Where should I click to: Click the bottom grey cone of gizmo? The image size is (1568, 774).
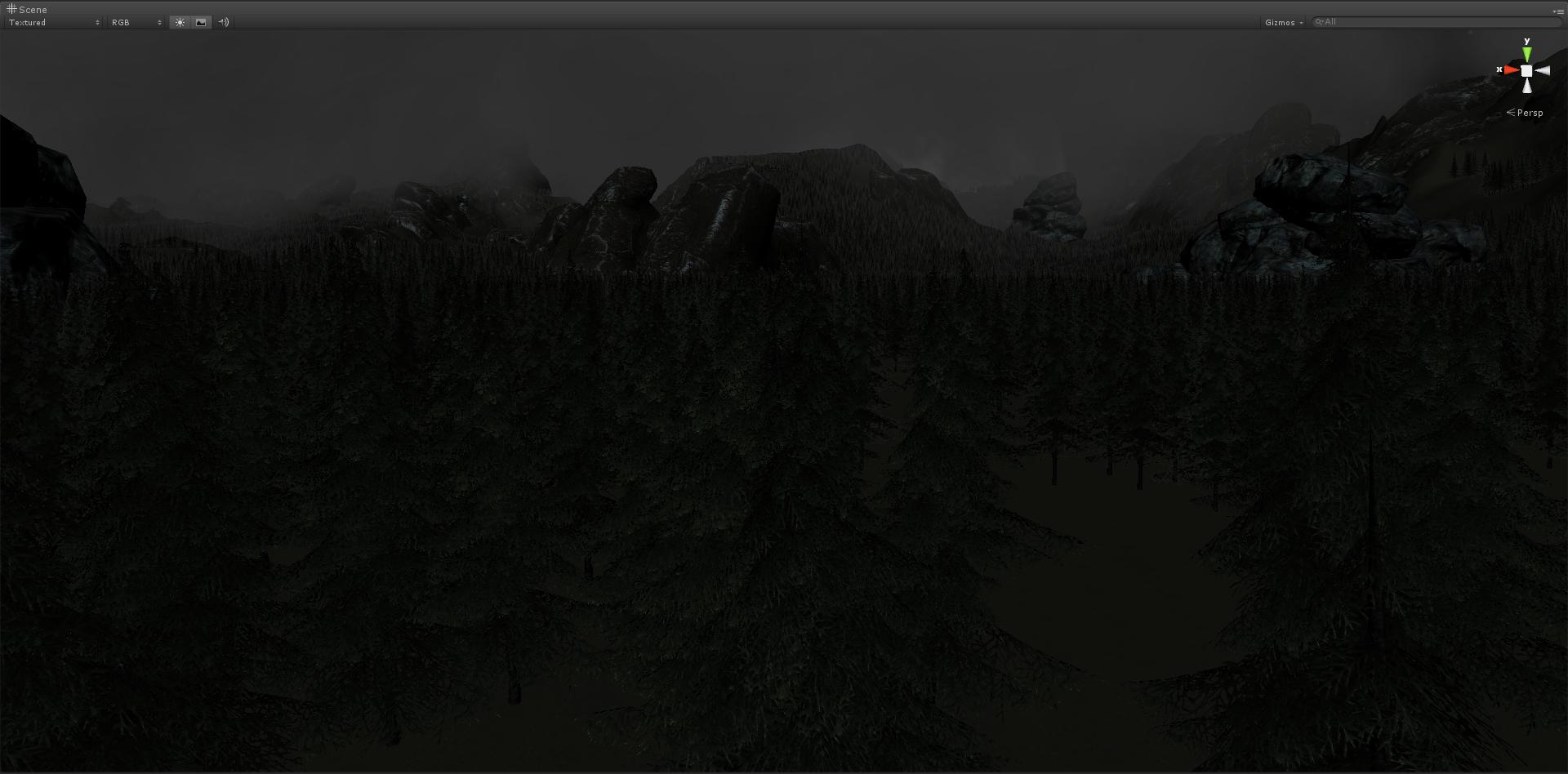pyautogui.click(x=1527, y=86)
